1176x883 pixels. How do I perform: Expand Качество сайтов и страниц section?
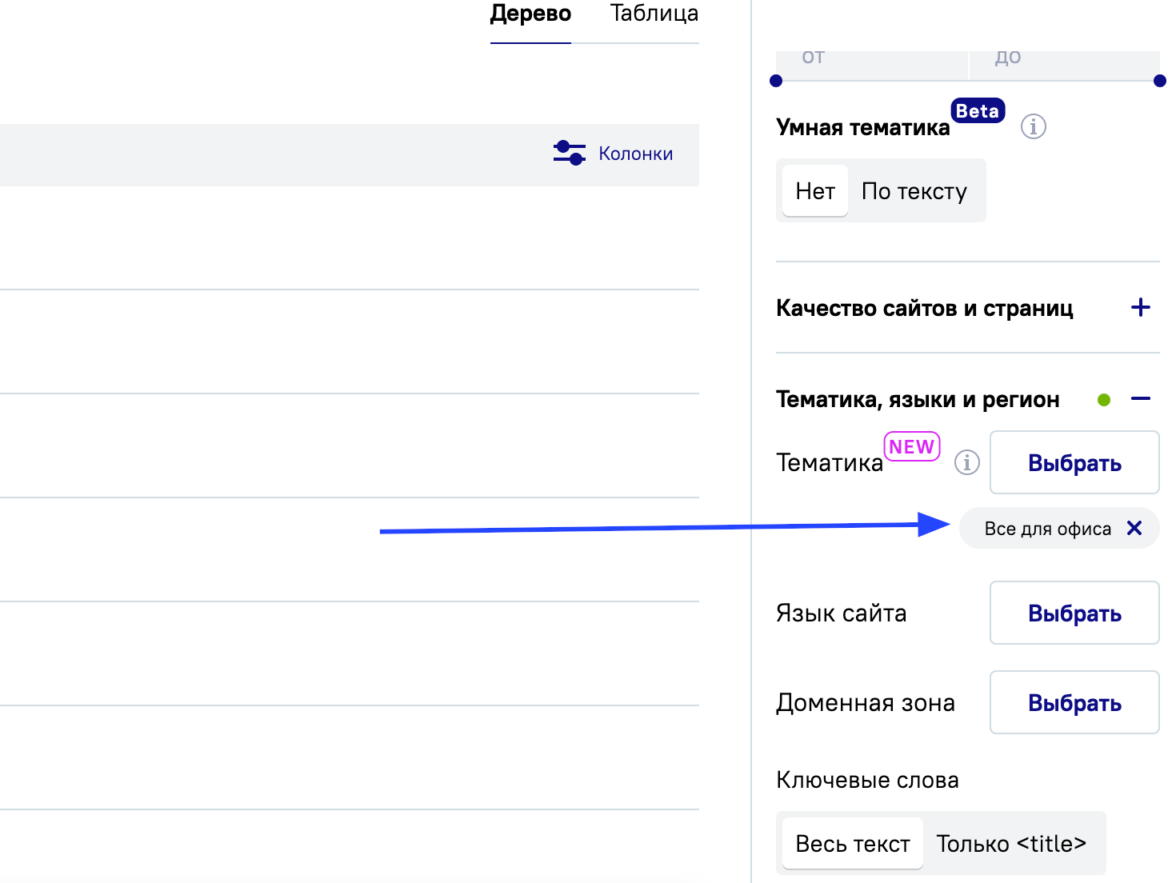tap(1140, 308)
